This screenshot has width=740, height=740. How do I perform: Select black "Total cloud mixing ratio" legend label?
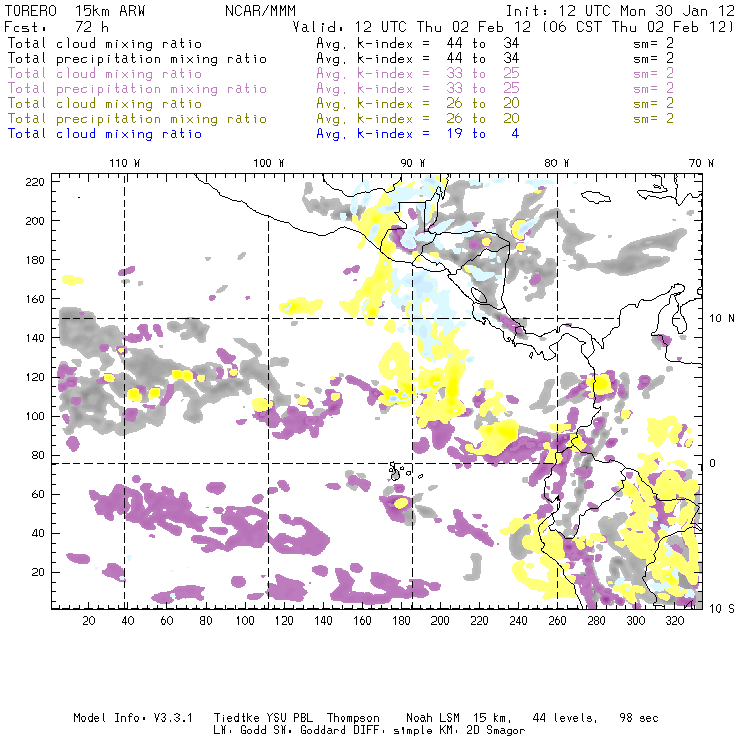pos(105,43)
